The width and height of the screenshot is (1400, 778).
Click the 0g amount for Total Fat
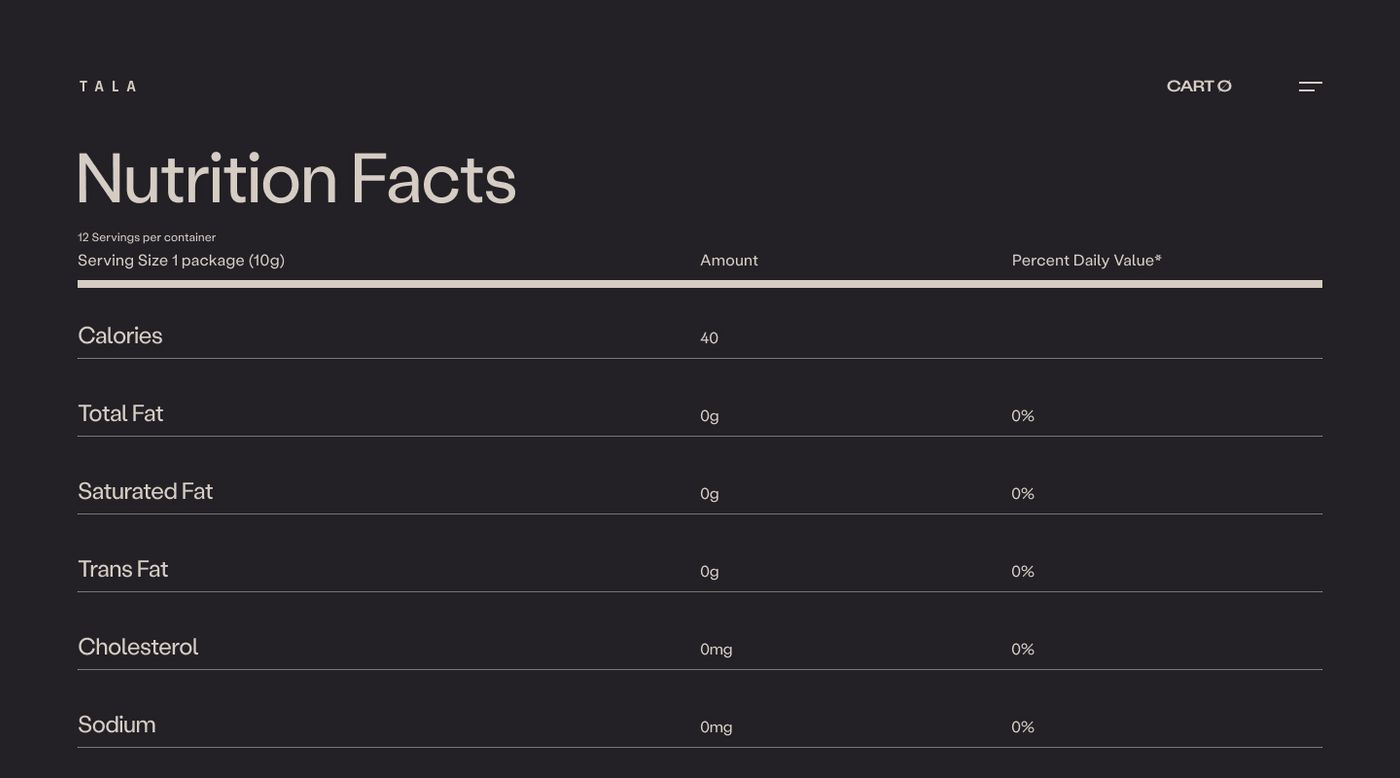tap(709, 416)
